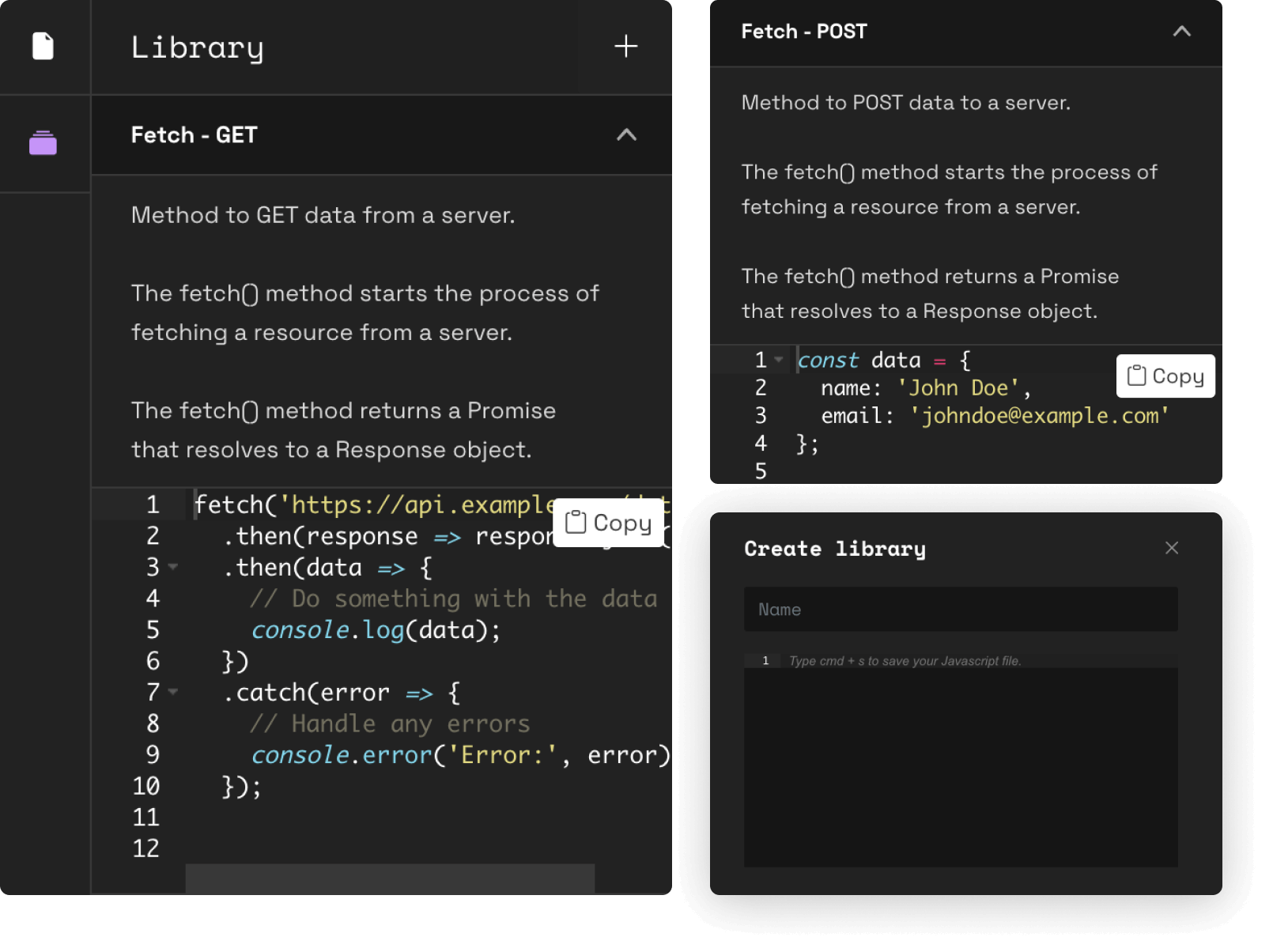Screen dimensions: 1273x952
Task: Collapse the Fetch - GET section
Action: (x=626, y=134)
